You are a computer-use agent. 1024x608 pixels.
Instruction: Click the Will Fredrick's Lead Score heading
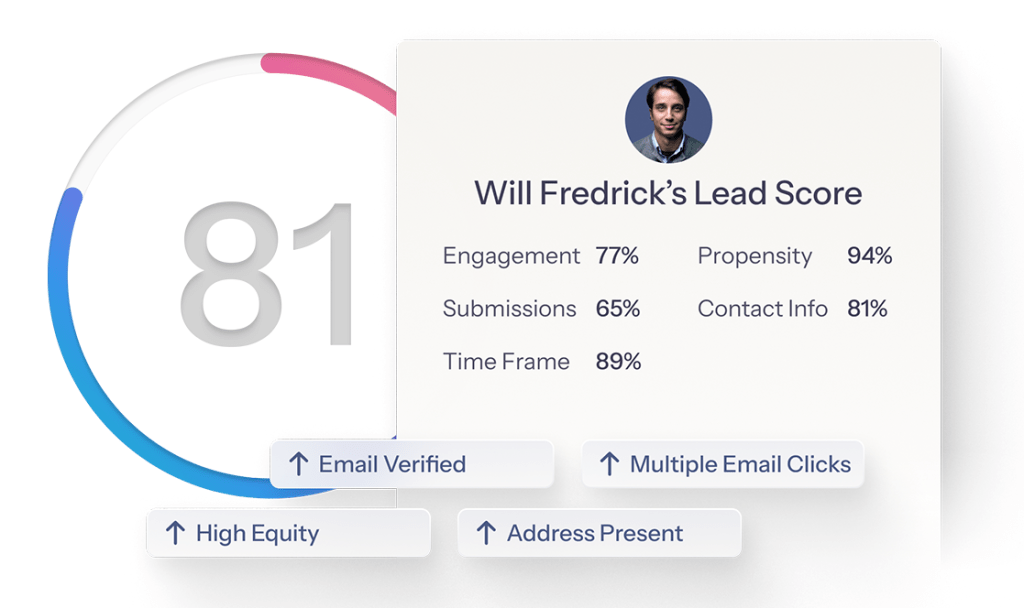tap(668, 193)
